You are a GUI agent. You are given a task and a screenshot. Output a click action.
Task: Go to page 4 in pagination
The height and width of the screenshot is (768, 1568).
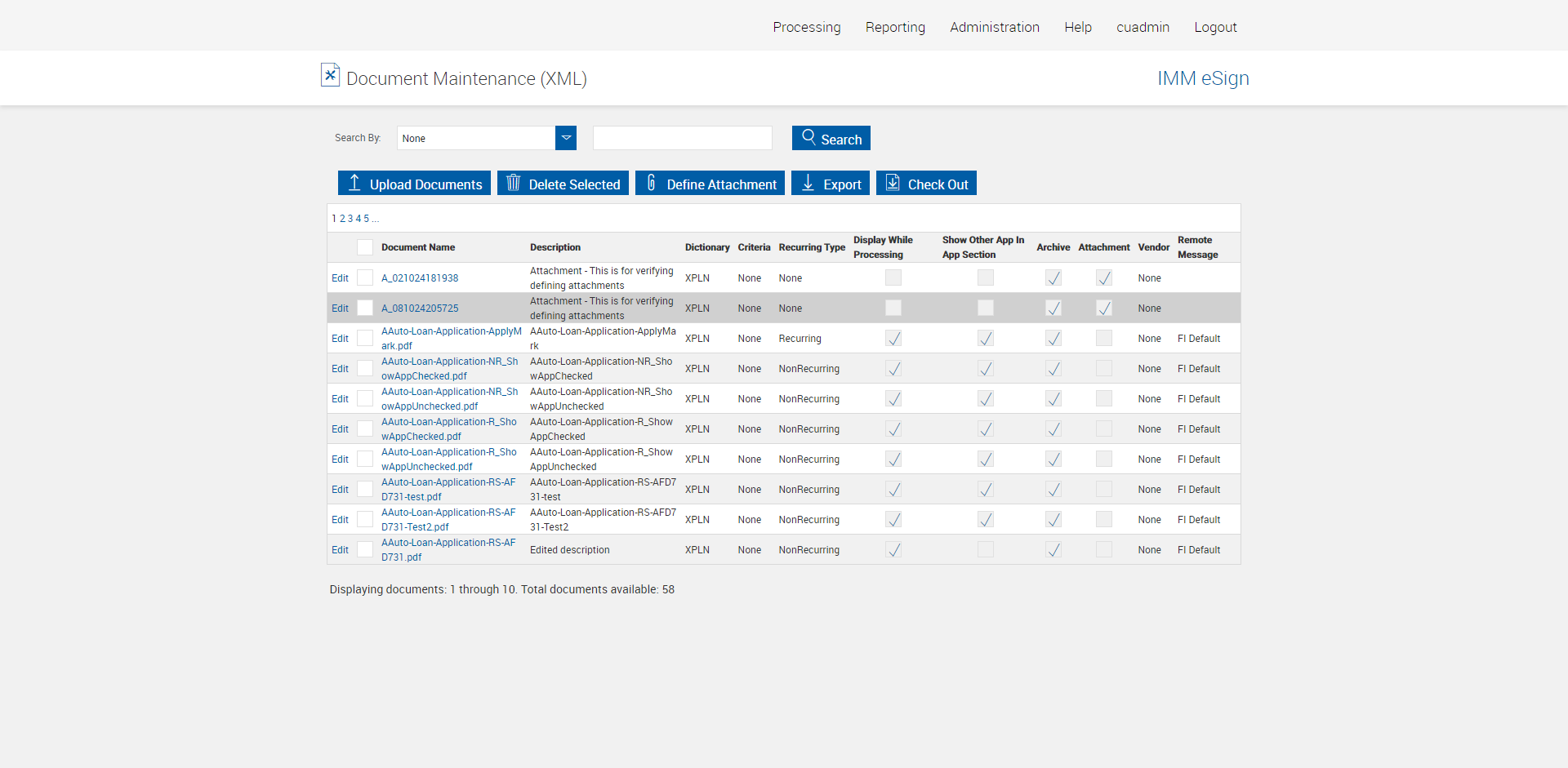(359, 219)
